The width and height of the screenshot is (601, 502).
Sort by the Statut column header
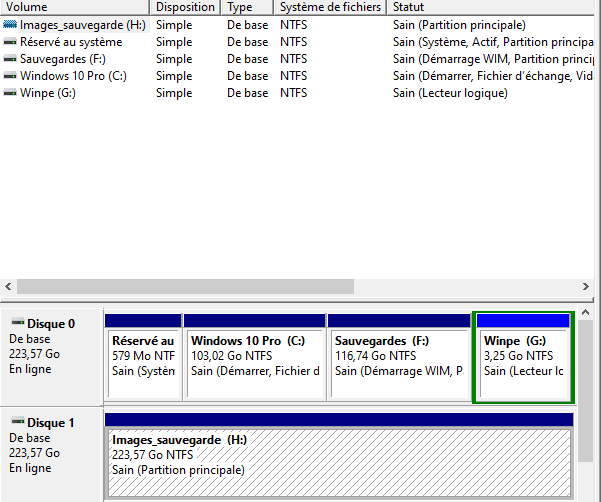coord(491,7)
